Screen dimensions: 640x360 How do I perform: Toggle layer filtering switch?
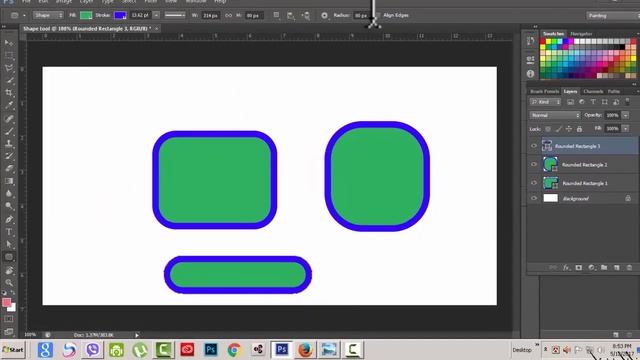click(627, 102)
